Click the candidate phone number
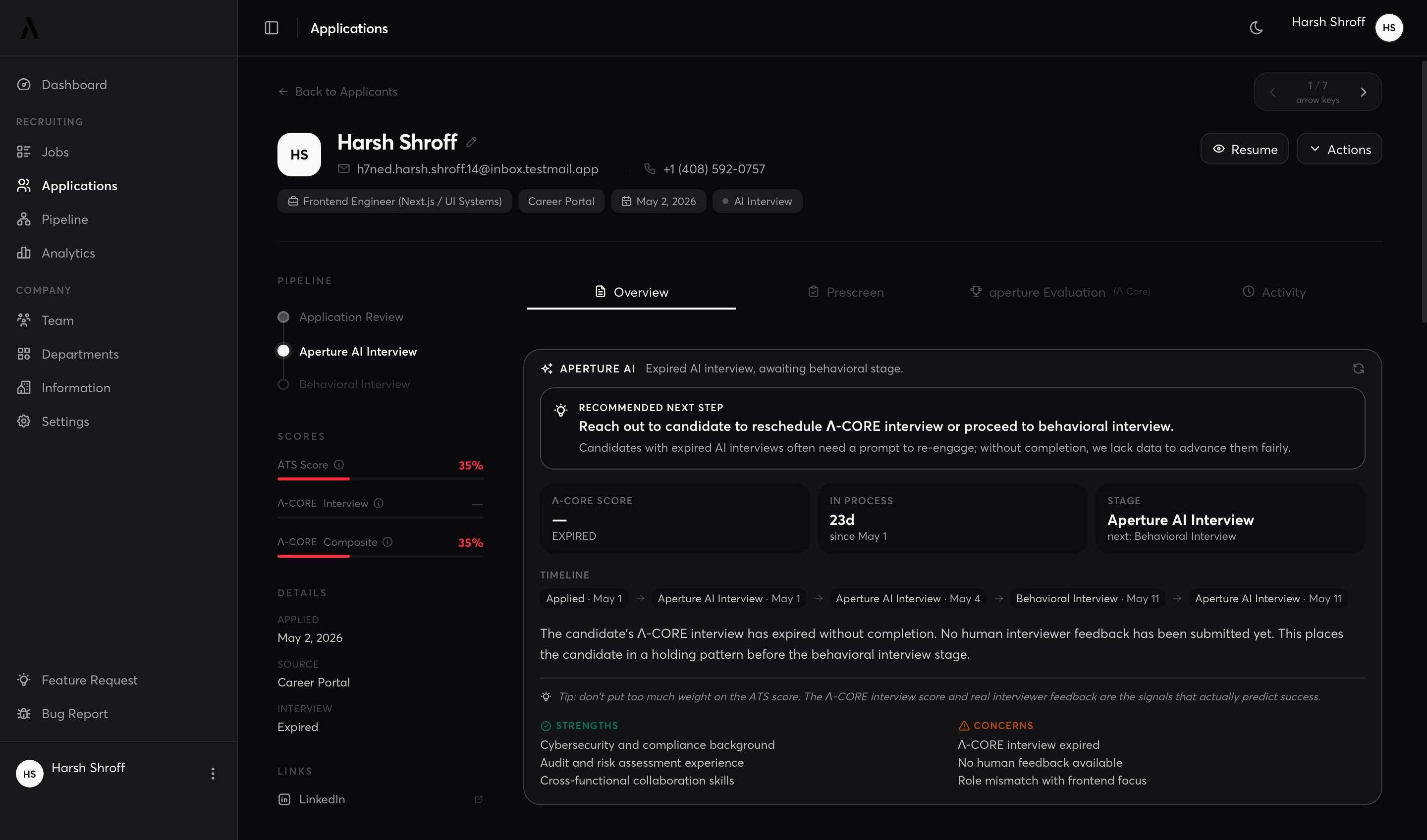Viewport: 1427px width, 840px height. pos(713,169)
